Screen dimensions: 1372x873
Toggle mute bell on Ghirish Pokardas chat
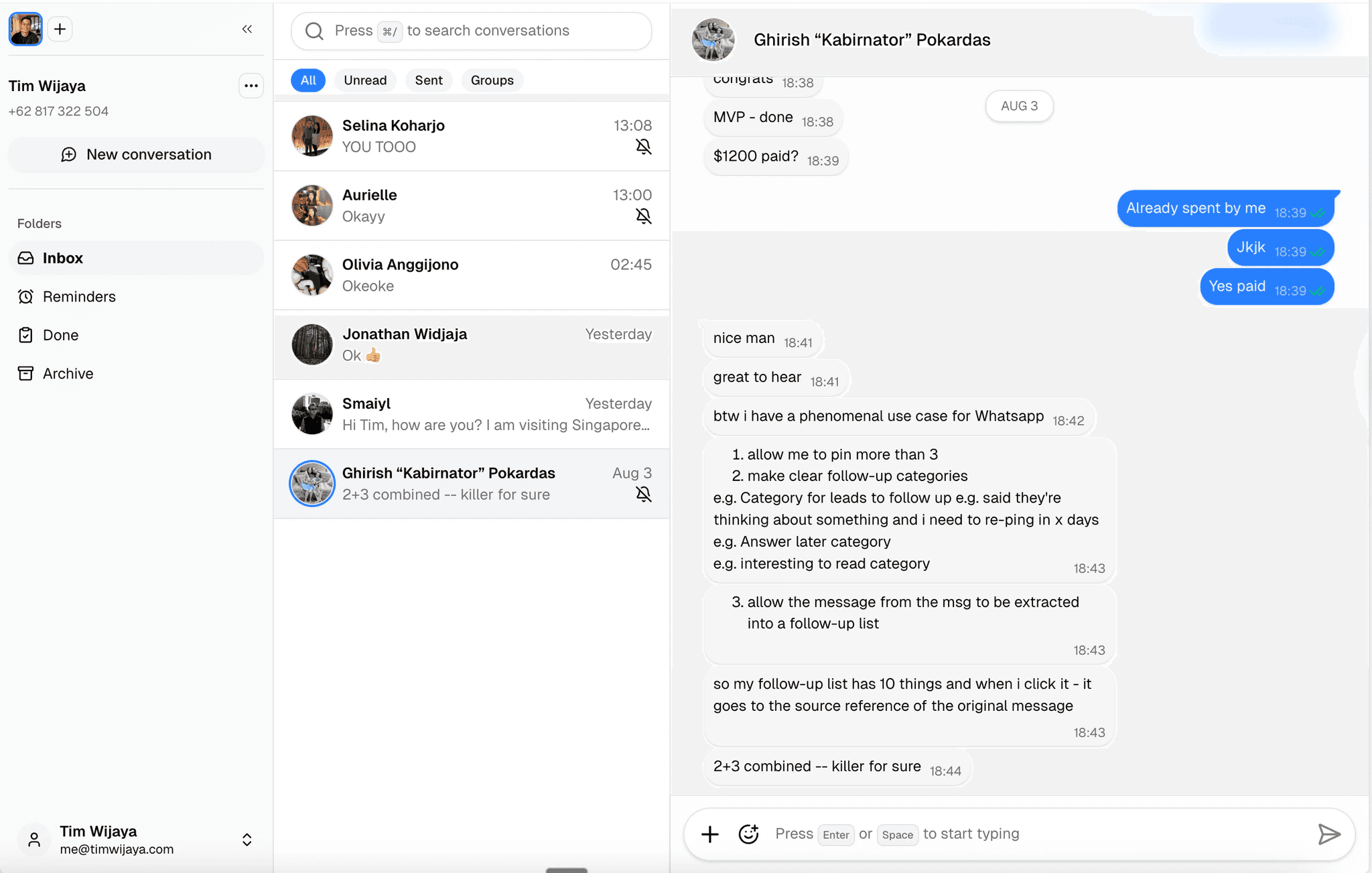(643, 494)
